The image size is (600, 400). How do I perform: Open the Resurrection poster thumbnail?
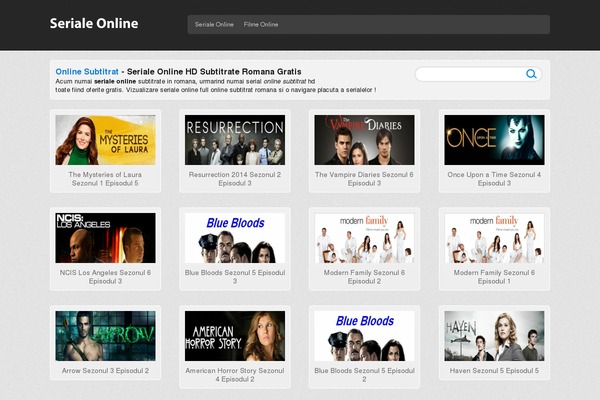tap(235, 140)
